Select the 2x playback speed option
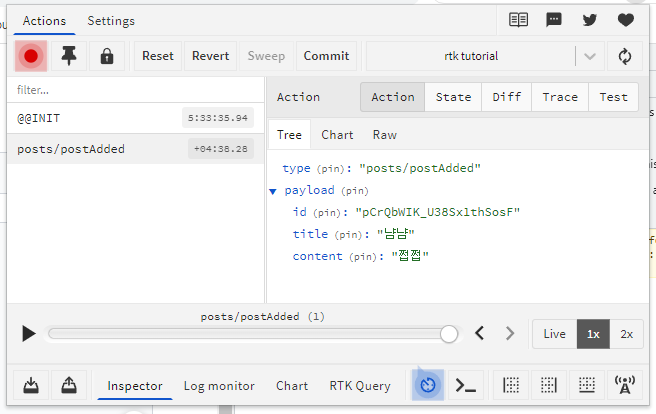Viewport: 656px width, 414px height. tap(627, 334)
